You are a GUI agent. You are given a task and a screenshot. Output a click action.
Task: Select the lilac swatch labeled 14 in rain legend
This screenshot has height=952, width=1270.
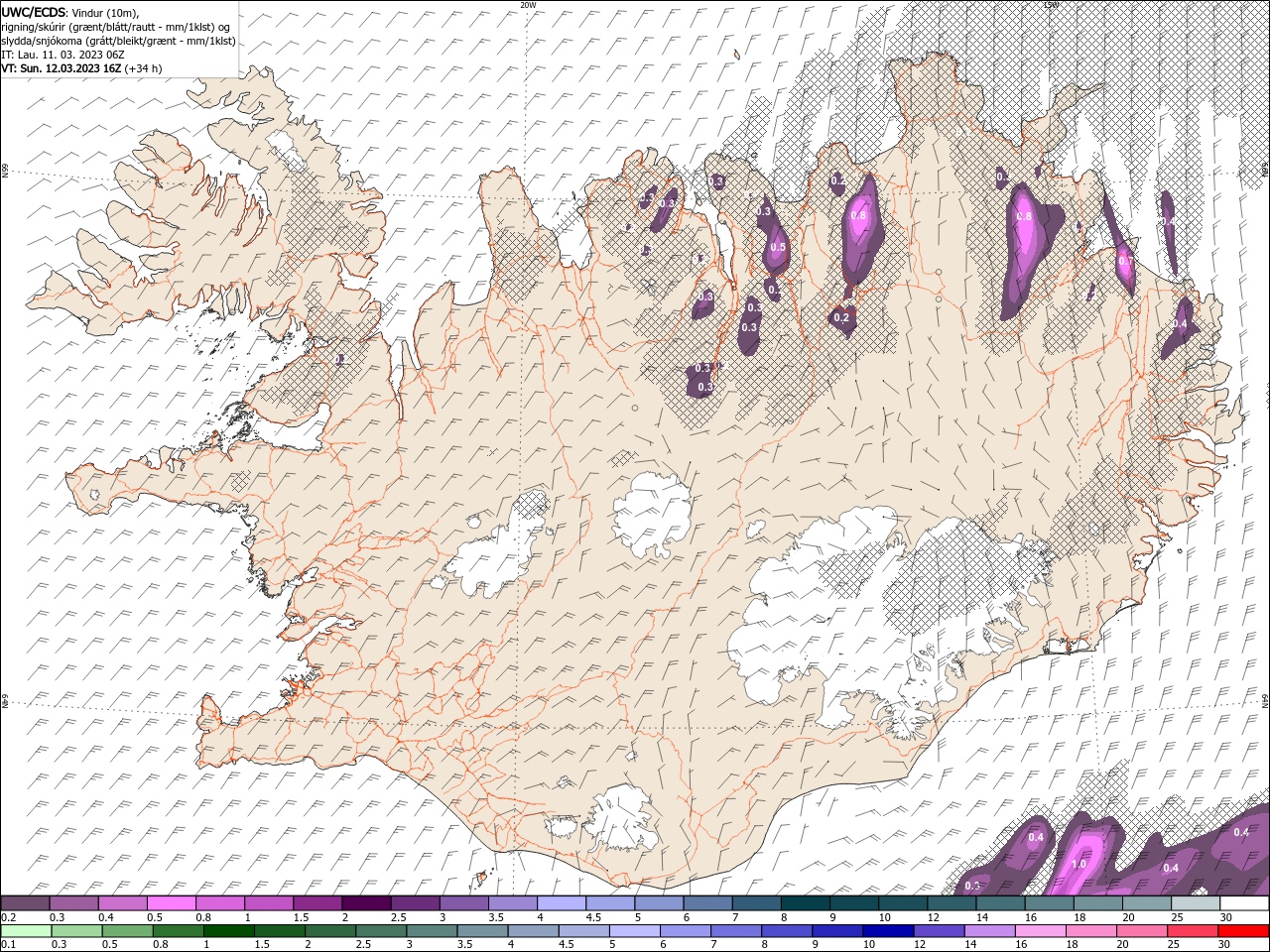pos(989,930)
